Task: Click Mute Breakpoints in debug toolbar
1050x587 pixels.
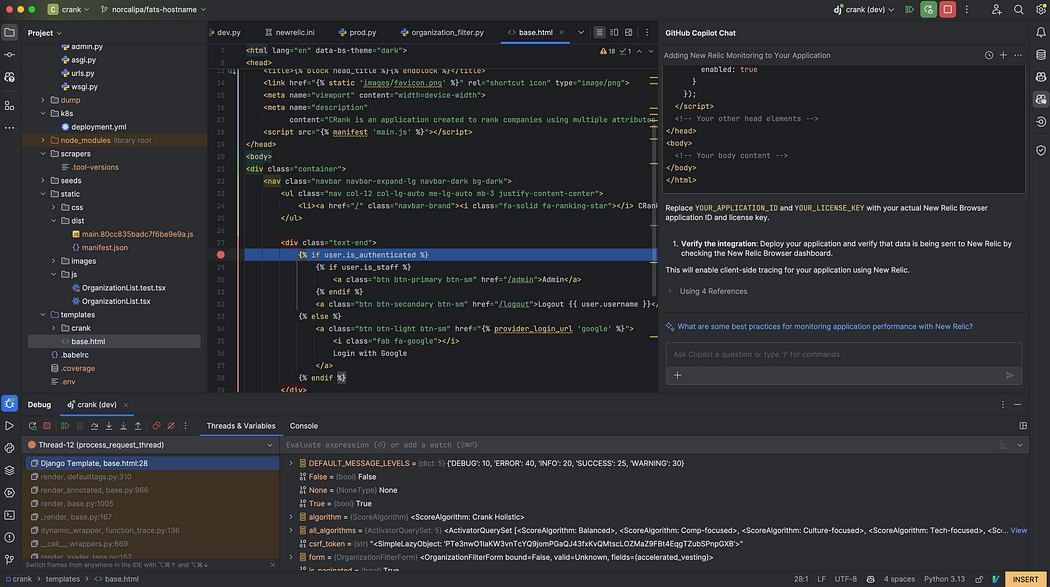Action: tap(171, 426)
